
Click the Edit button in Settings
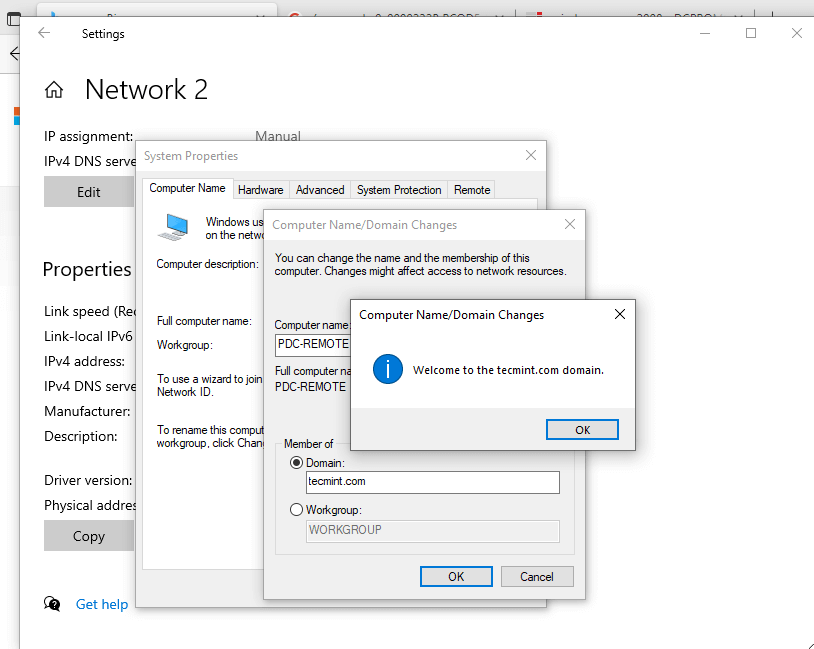[89, 192]
